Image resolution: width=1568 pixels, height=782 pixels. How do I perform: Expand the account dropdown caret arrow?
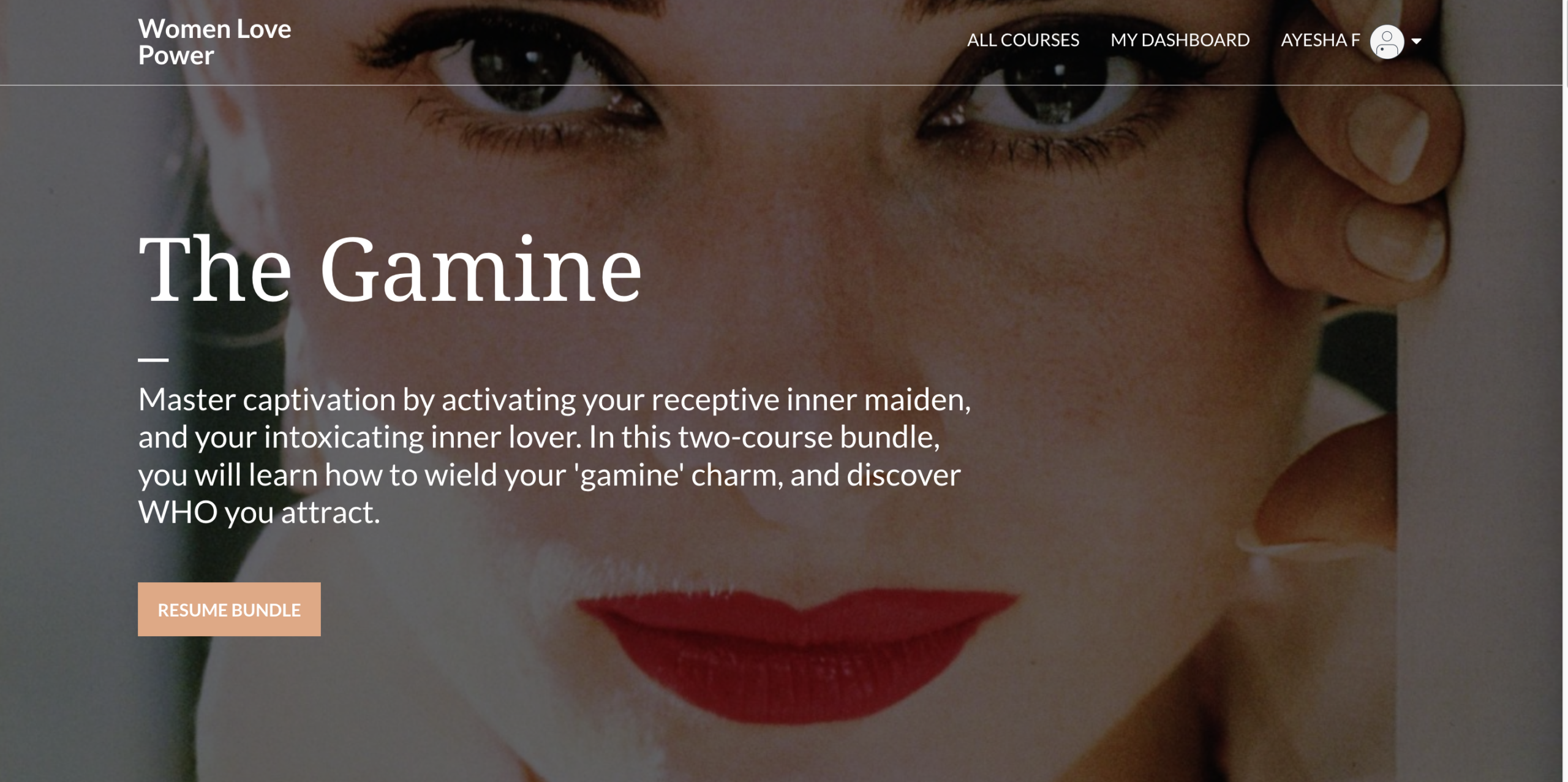click(x=1416, y=41)
